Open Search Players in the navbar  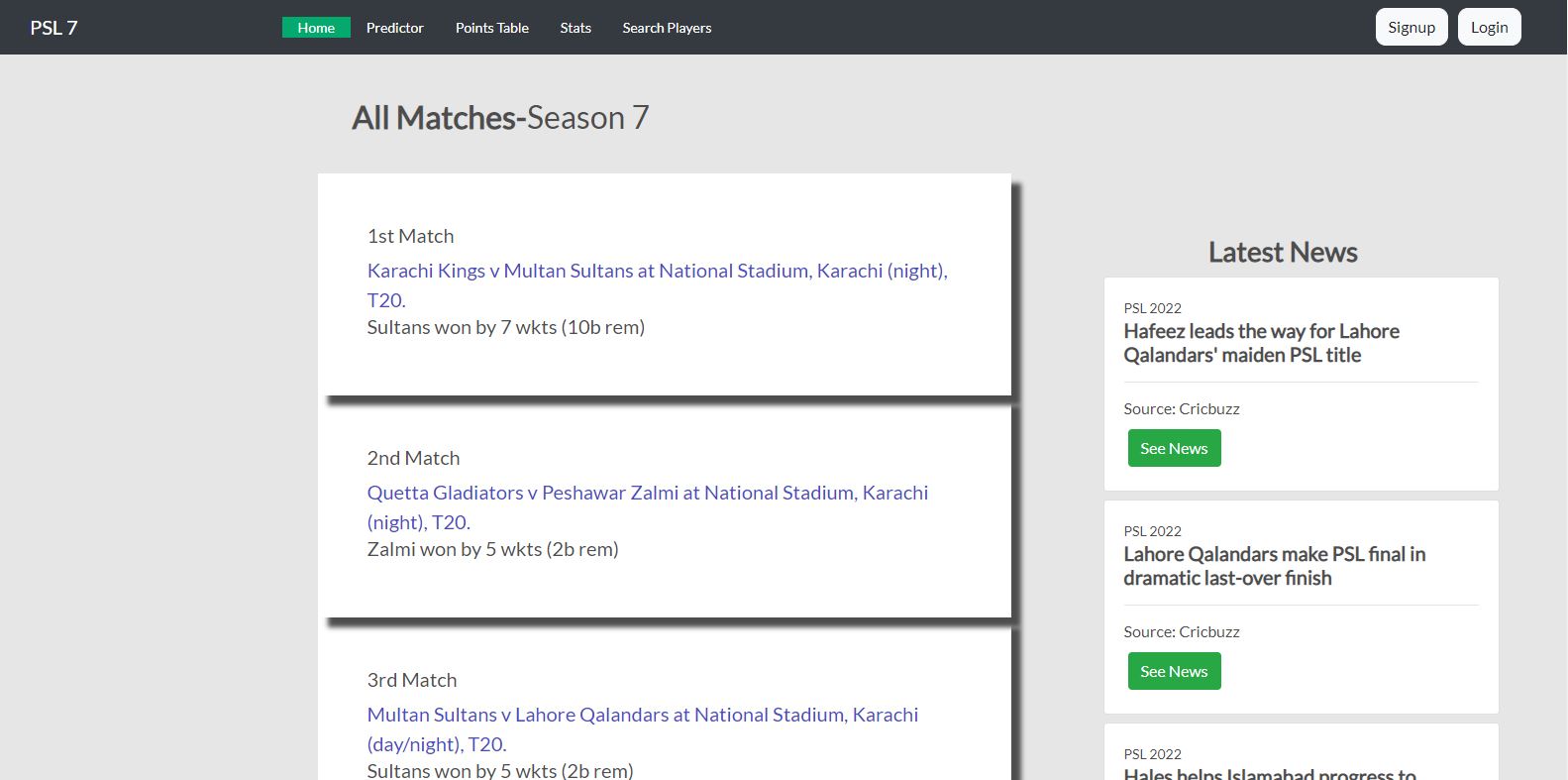pos(667,28)
